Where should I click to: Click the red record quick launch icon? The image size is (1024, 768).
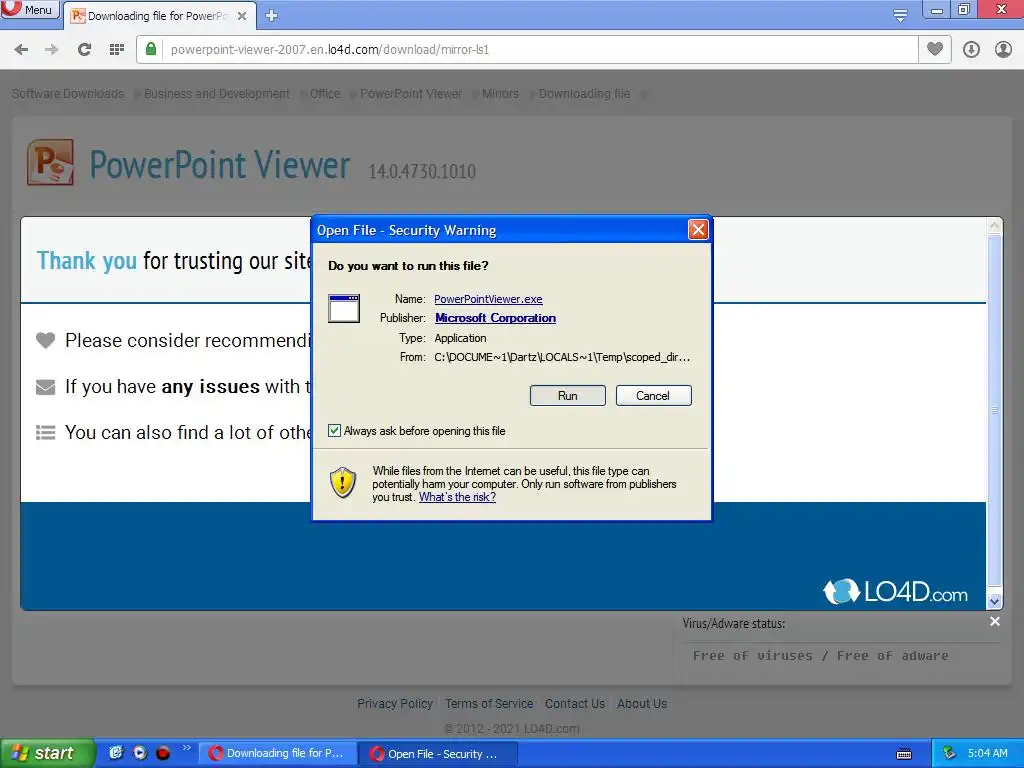163,753
